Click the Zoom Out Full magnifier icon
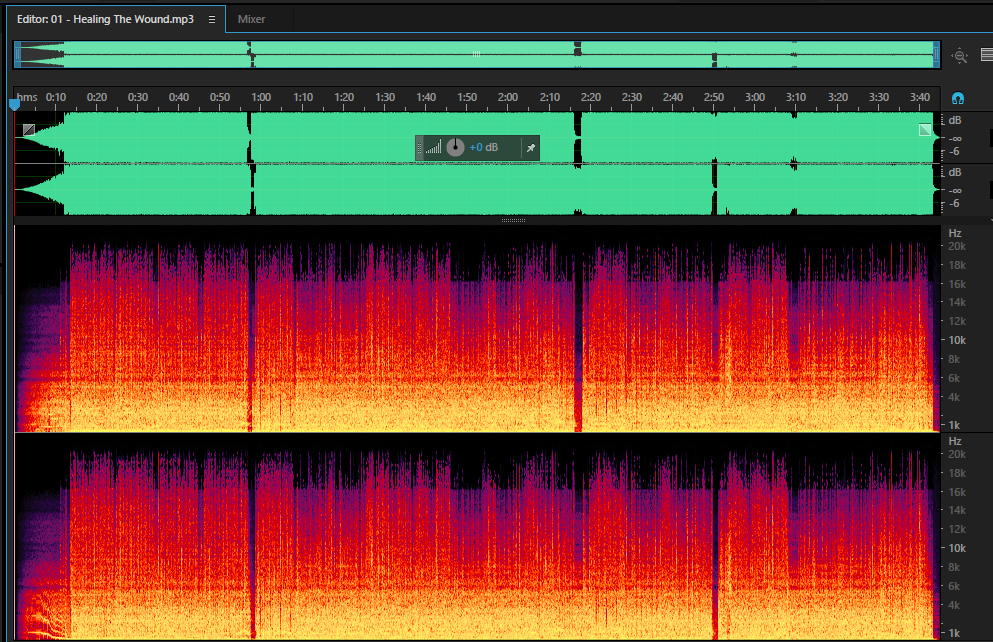 coord(959,56)
